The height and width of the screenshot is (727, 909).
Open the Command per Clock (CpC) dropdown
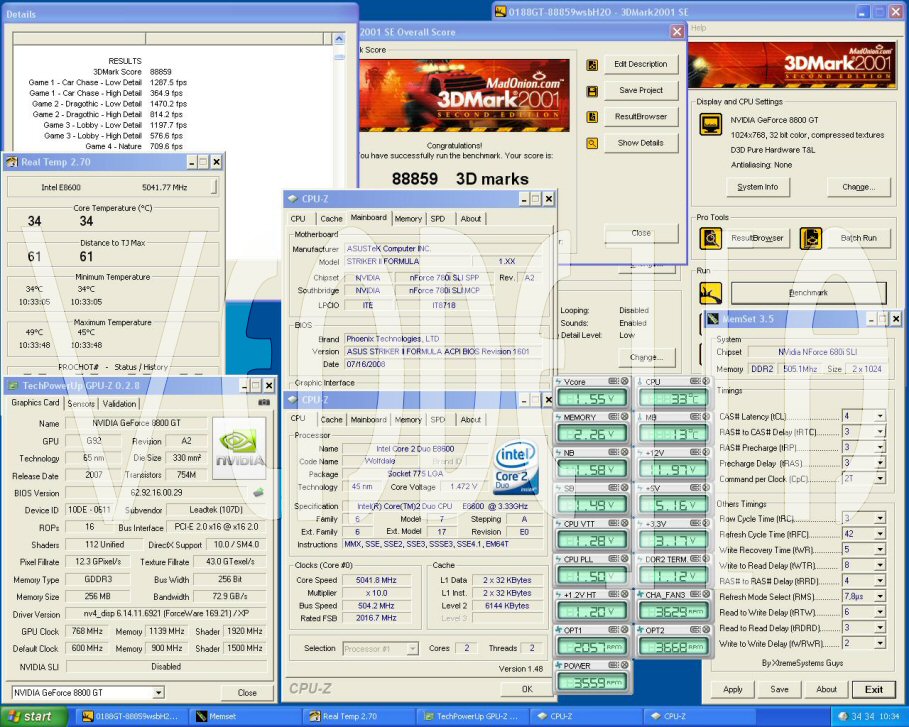880,479
